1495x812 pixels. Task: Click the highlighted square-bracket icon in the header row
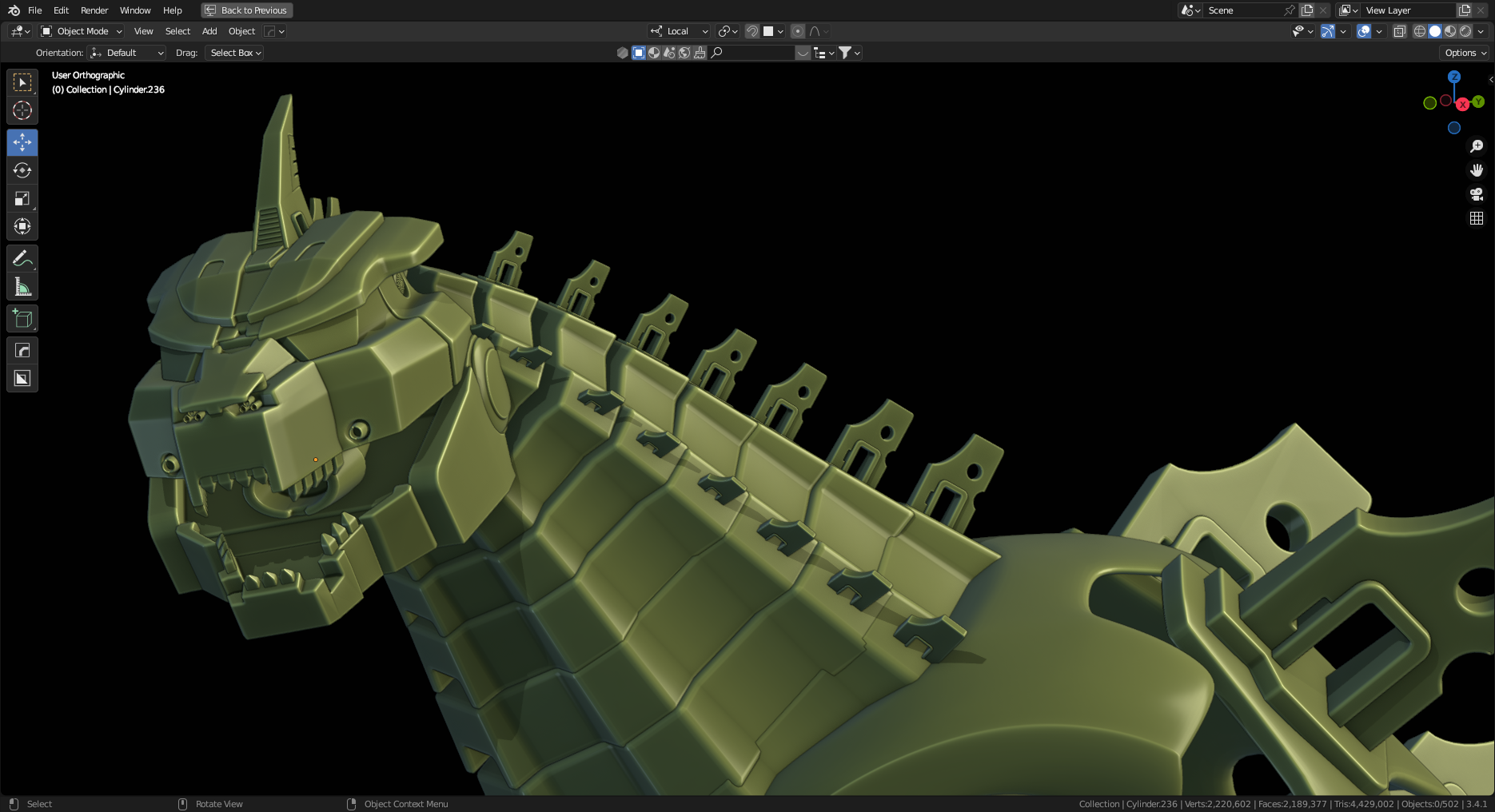click(639, 53)
